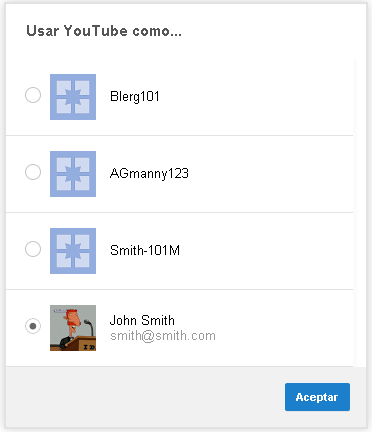Screen dimensions: 372x432
Task: Select the John Smith radio button
Action: [x=33, y=326]
